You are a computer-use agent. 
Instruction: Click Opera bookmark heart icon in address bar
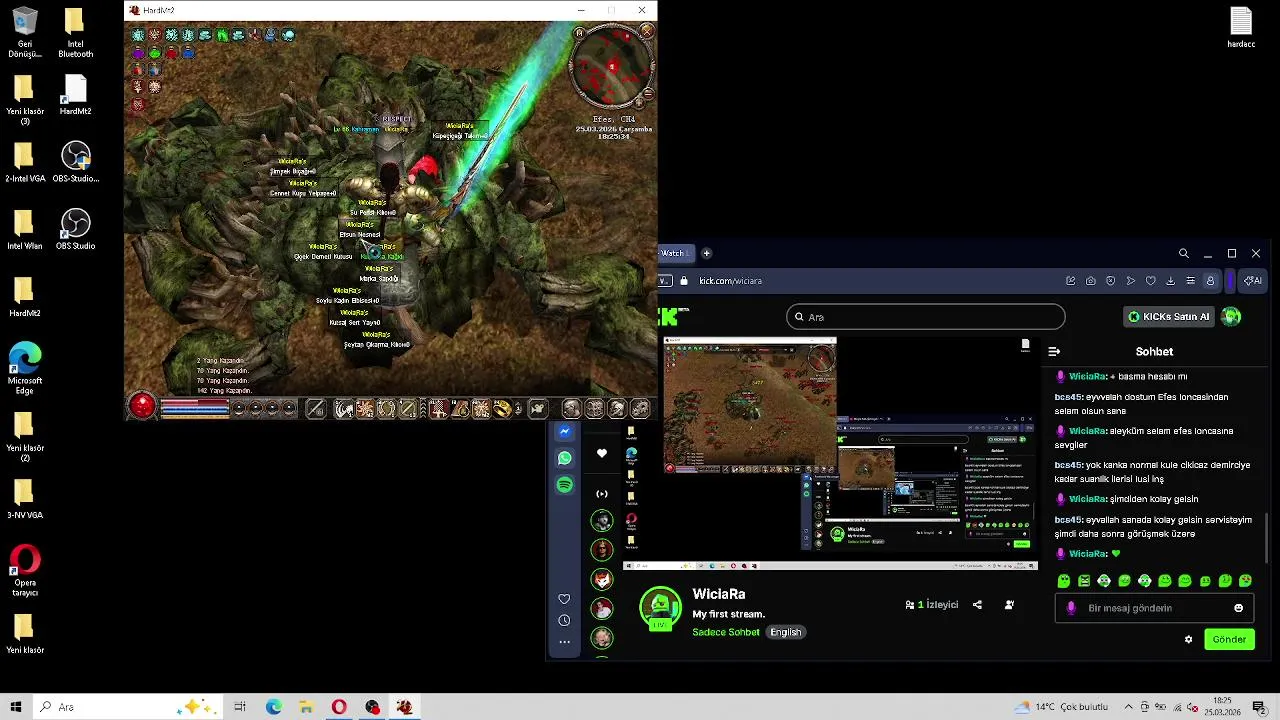pyautogui.click(x=1150, y=281)
